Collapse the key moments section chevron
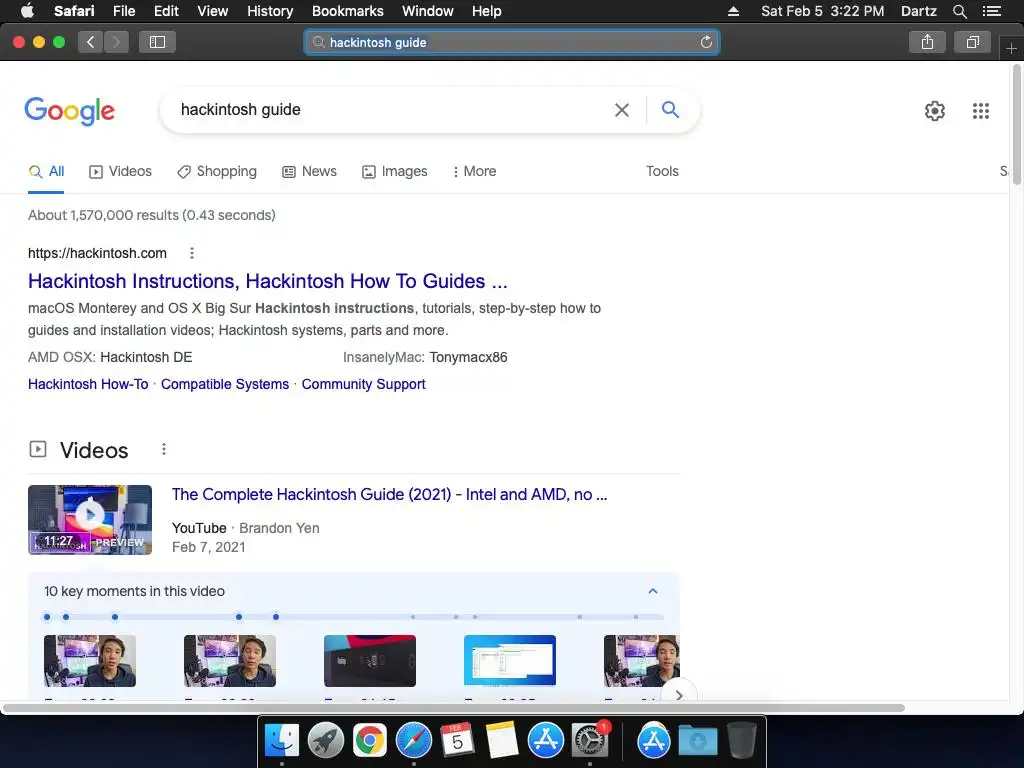 coord(652,591)
